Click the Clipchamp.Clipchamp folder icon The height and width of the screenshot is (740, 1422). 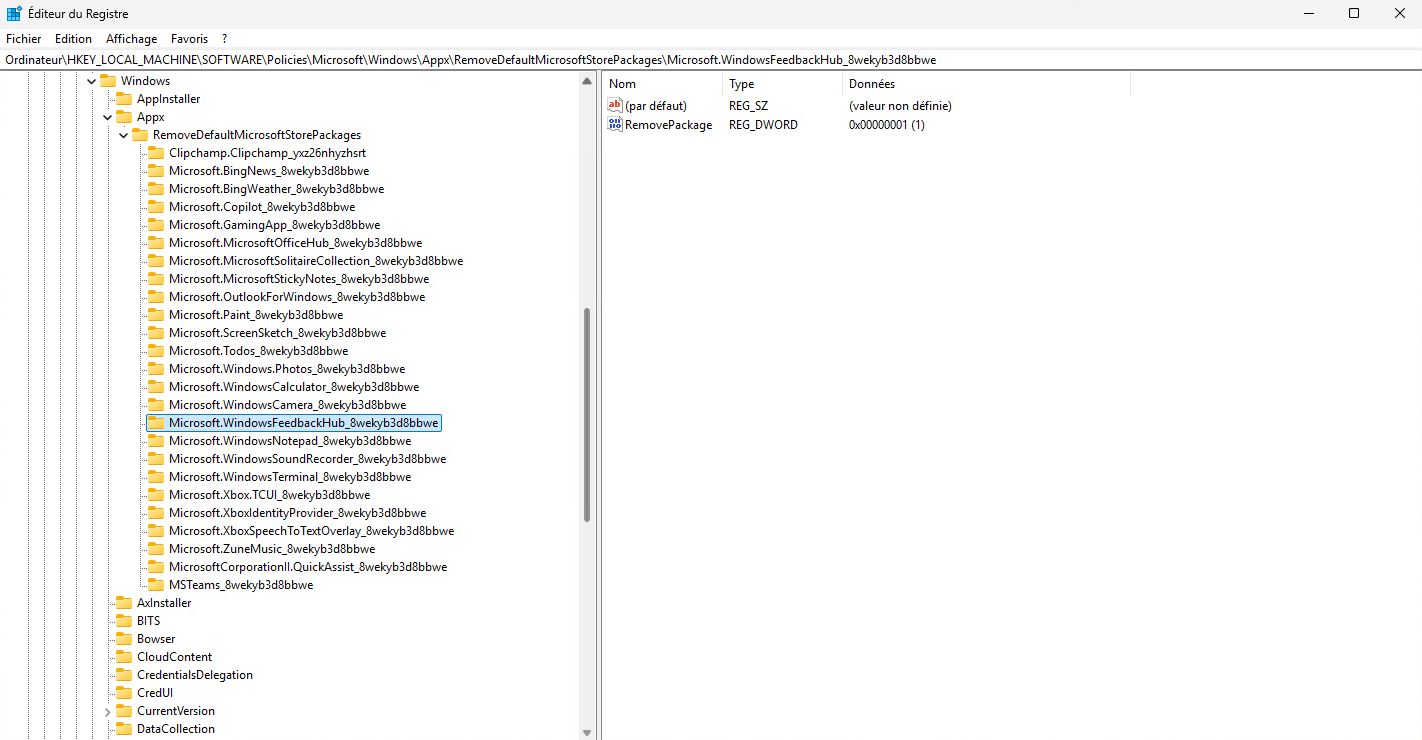156,153
